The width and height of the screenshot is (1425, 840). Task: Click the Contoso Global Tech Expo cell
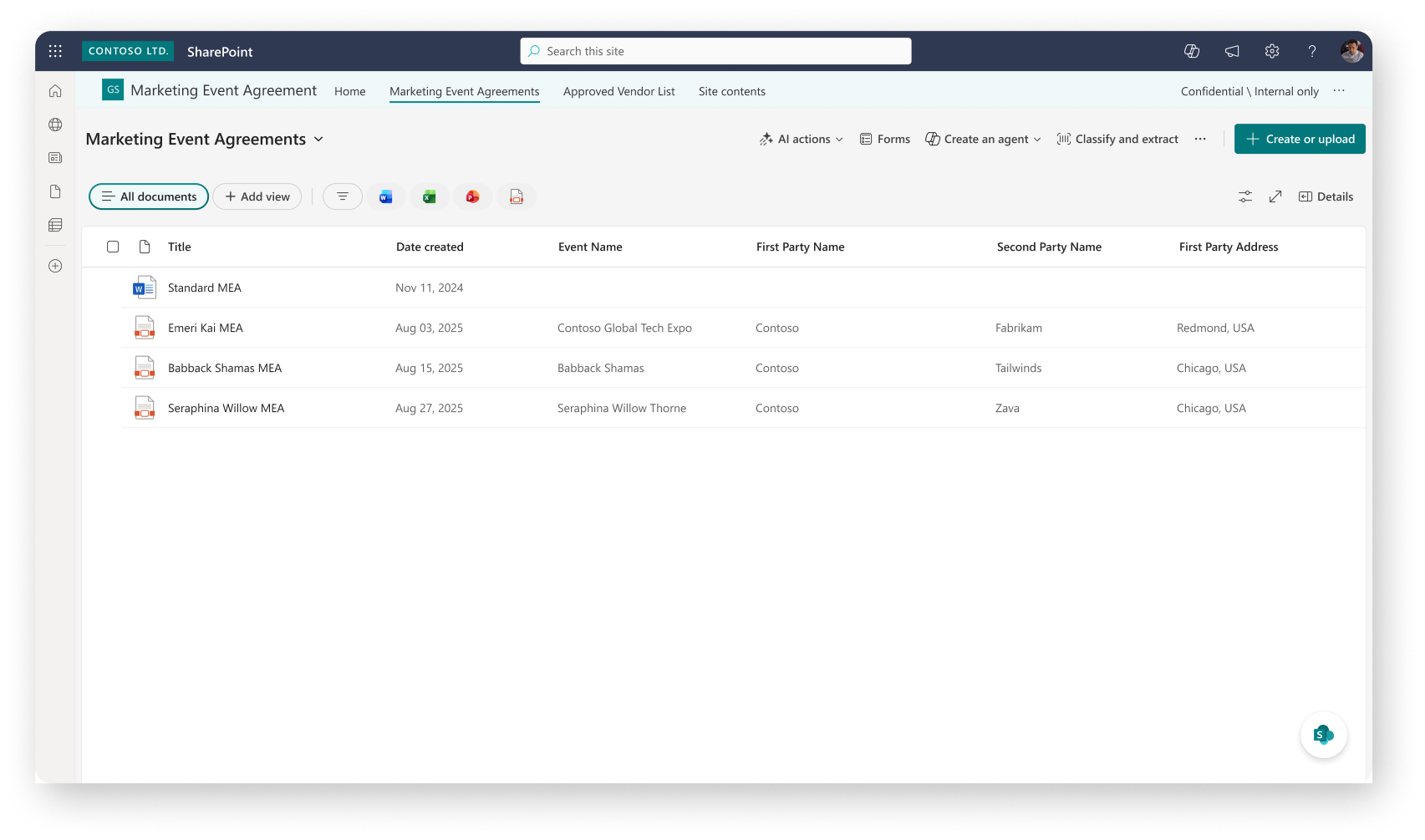click(x=624, y=328)
